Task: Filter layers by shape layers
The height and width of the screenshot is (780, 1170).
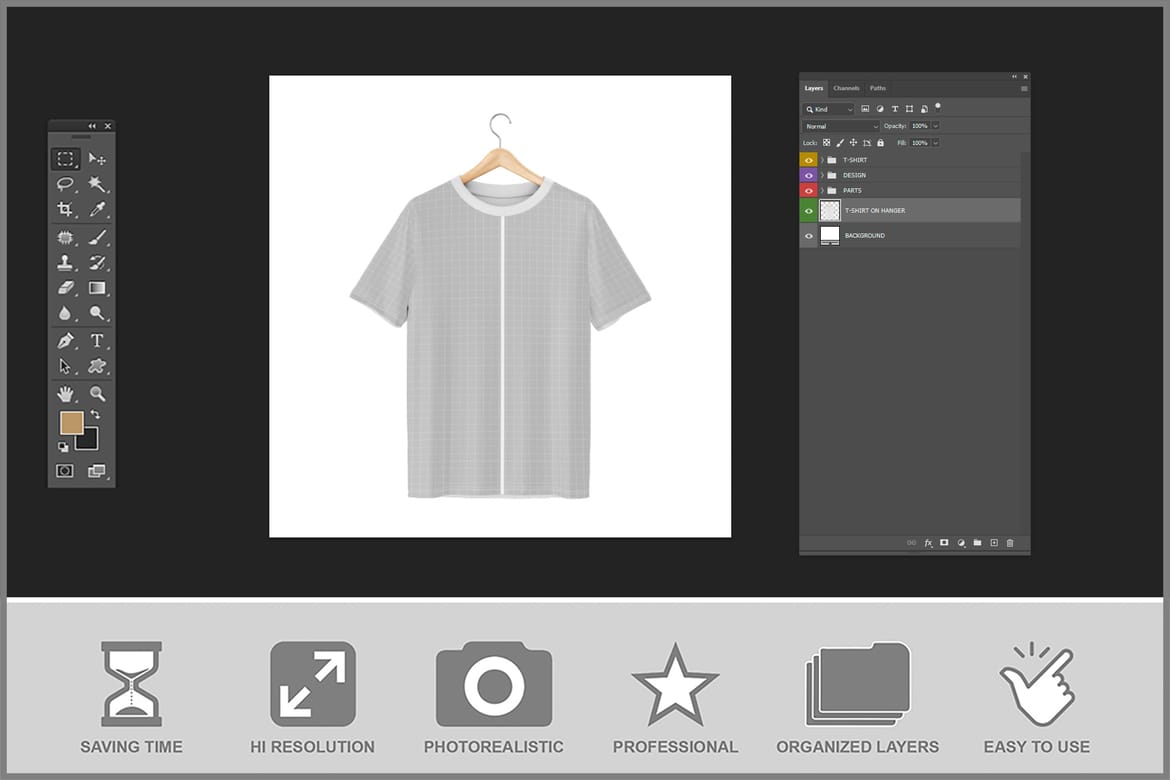Action: pos(909,109)
